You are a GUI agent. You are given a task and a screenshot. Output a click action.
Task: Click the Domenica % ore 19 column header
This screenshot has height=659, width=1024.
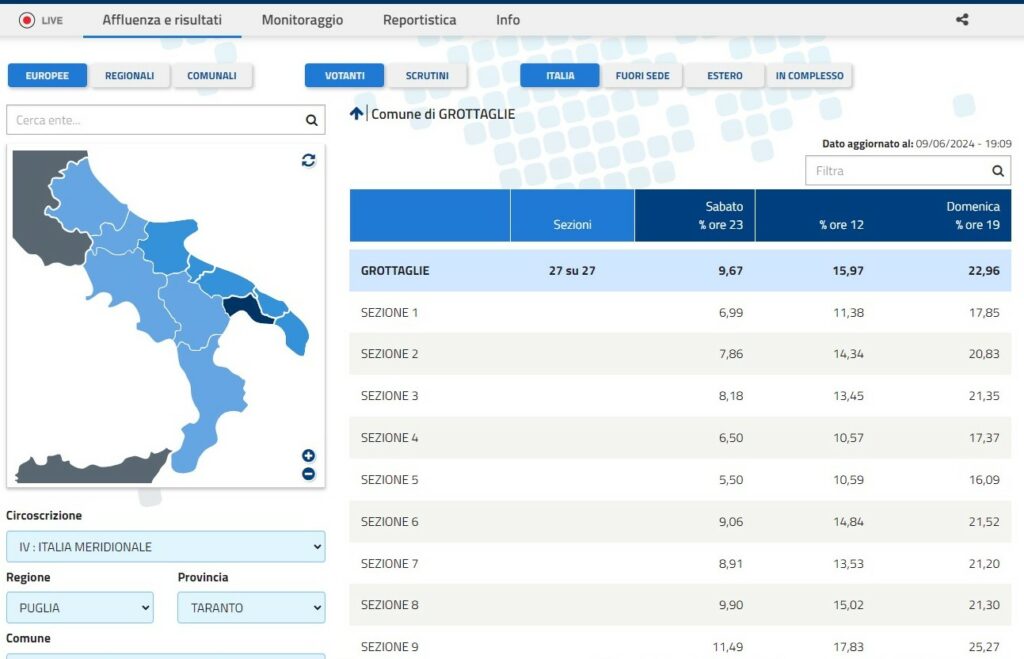coord(973,216)
